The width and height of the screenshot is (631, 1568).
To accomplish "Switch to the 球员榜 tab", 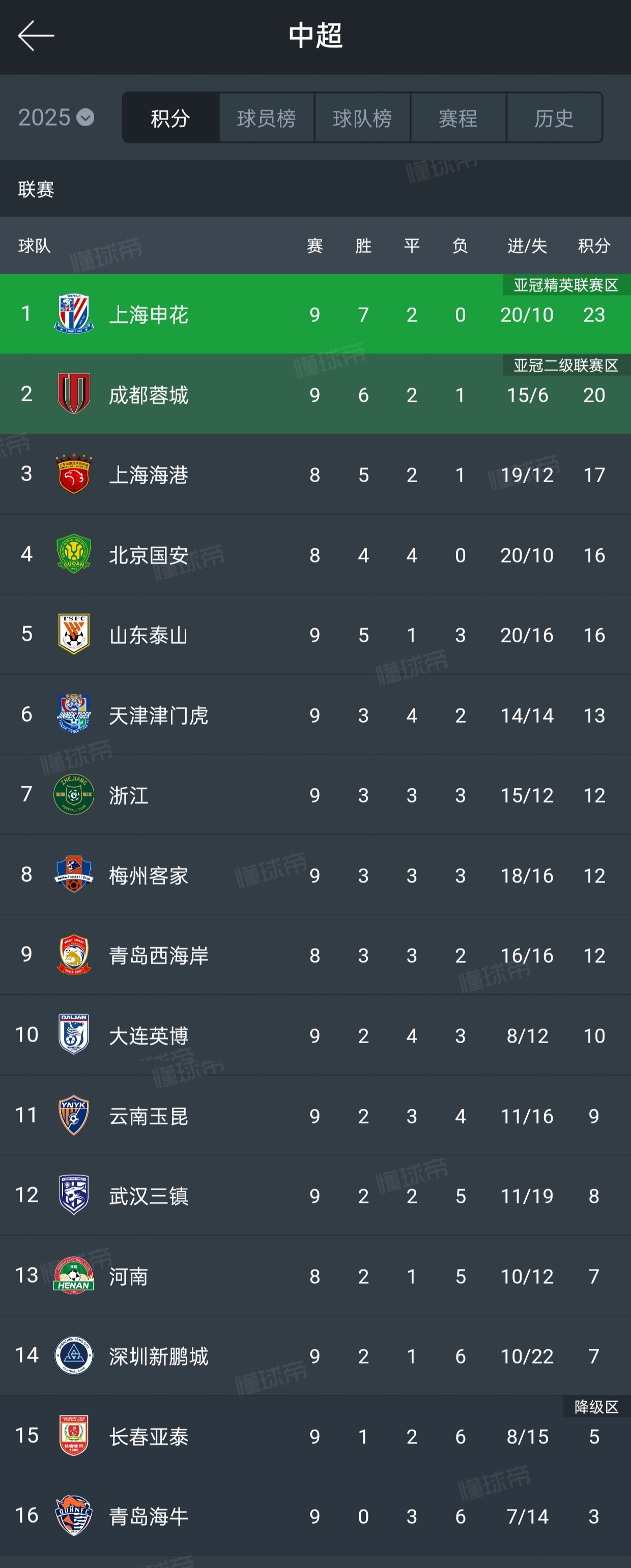I will click(x=266, y=118).
